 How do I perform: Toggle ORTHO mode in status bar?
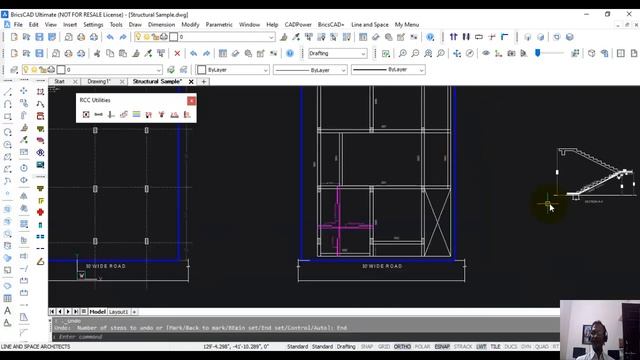coord(402,347)
